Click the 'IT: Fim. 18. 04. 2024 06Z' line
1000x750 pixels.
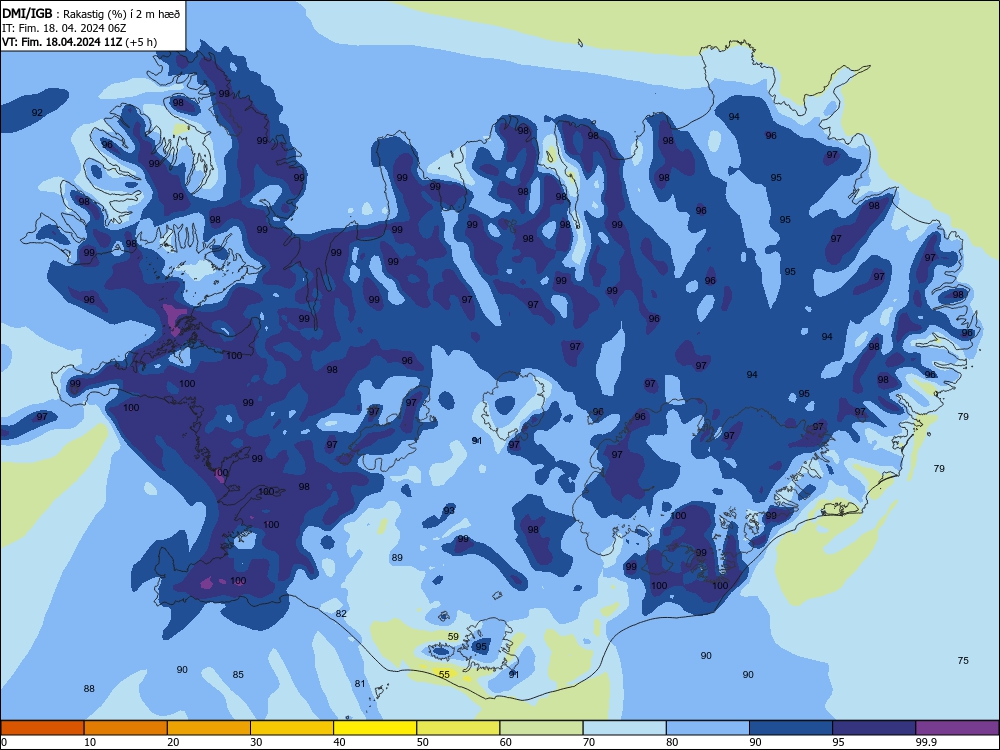point(64,28)
